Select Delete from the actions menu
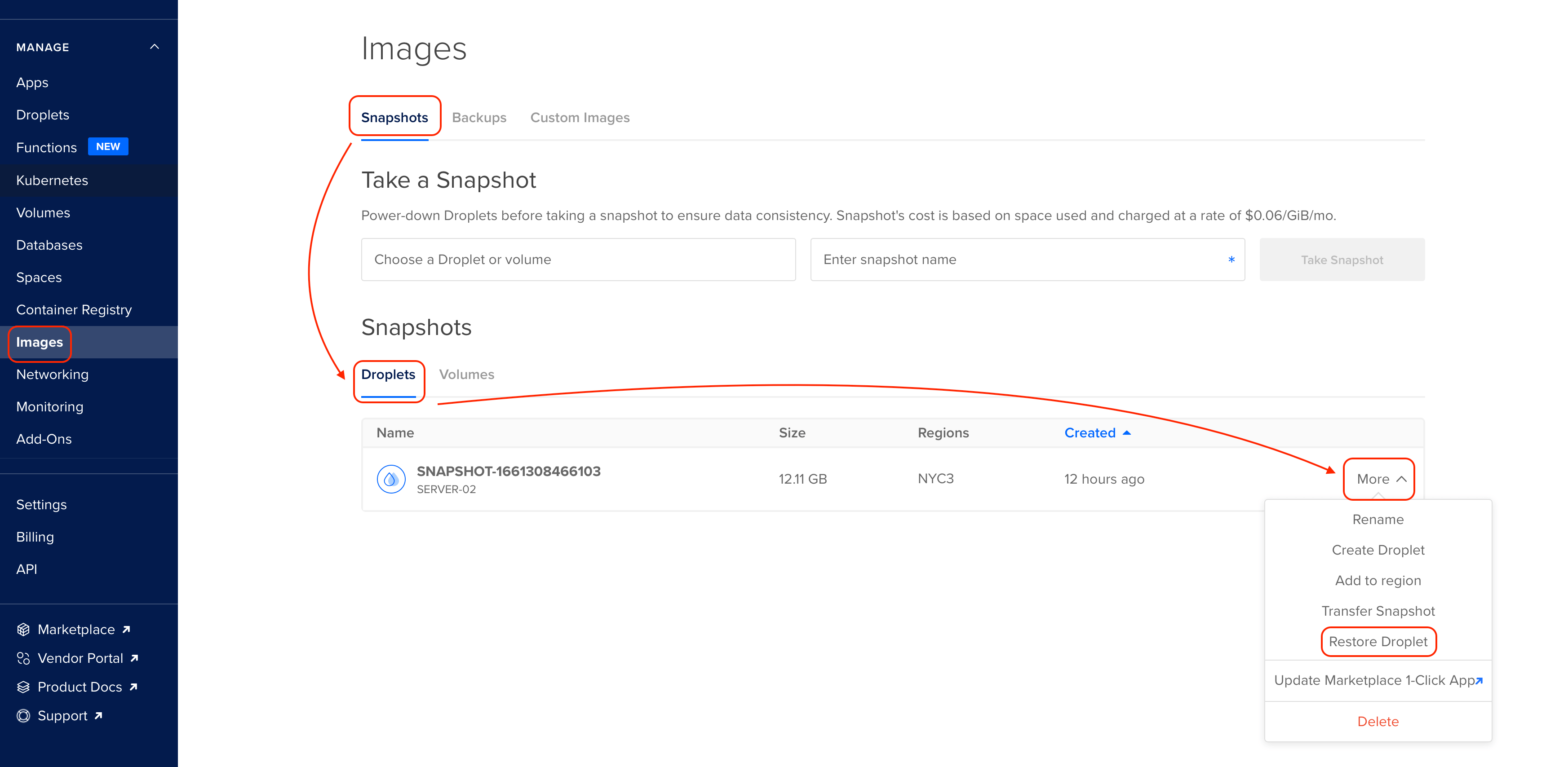The image size is (1568, 767). [x=1378, y=721]
